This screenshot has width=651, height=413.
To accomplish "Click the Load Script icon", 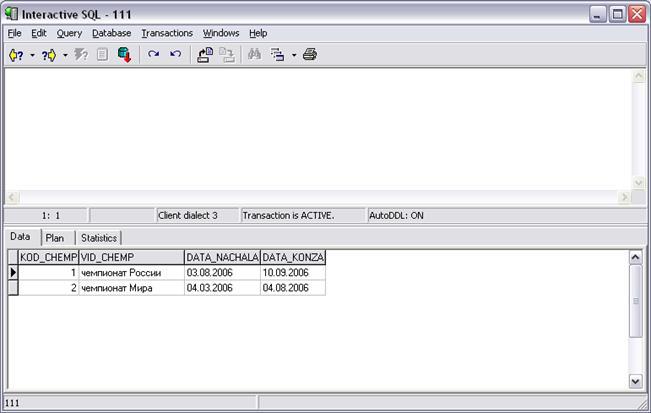I will [205, 55].
